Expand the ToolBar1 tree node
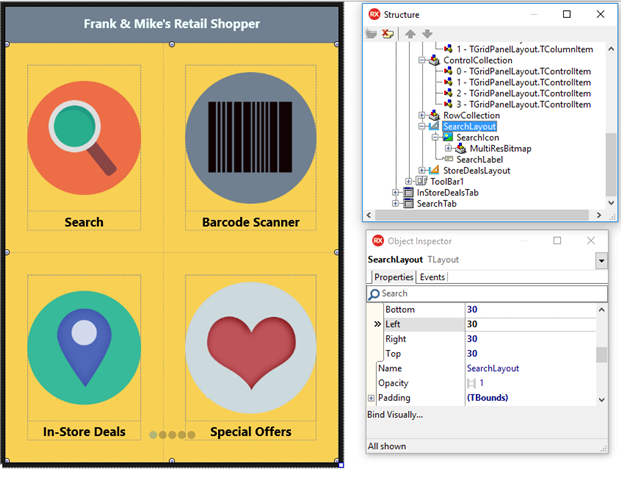The width and height of the screenshot is (621, 480). coord(408,181)
